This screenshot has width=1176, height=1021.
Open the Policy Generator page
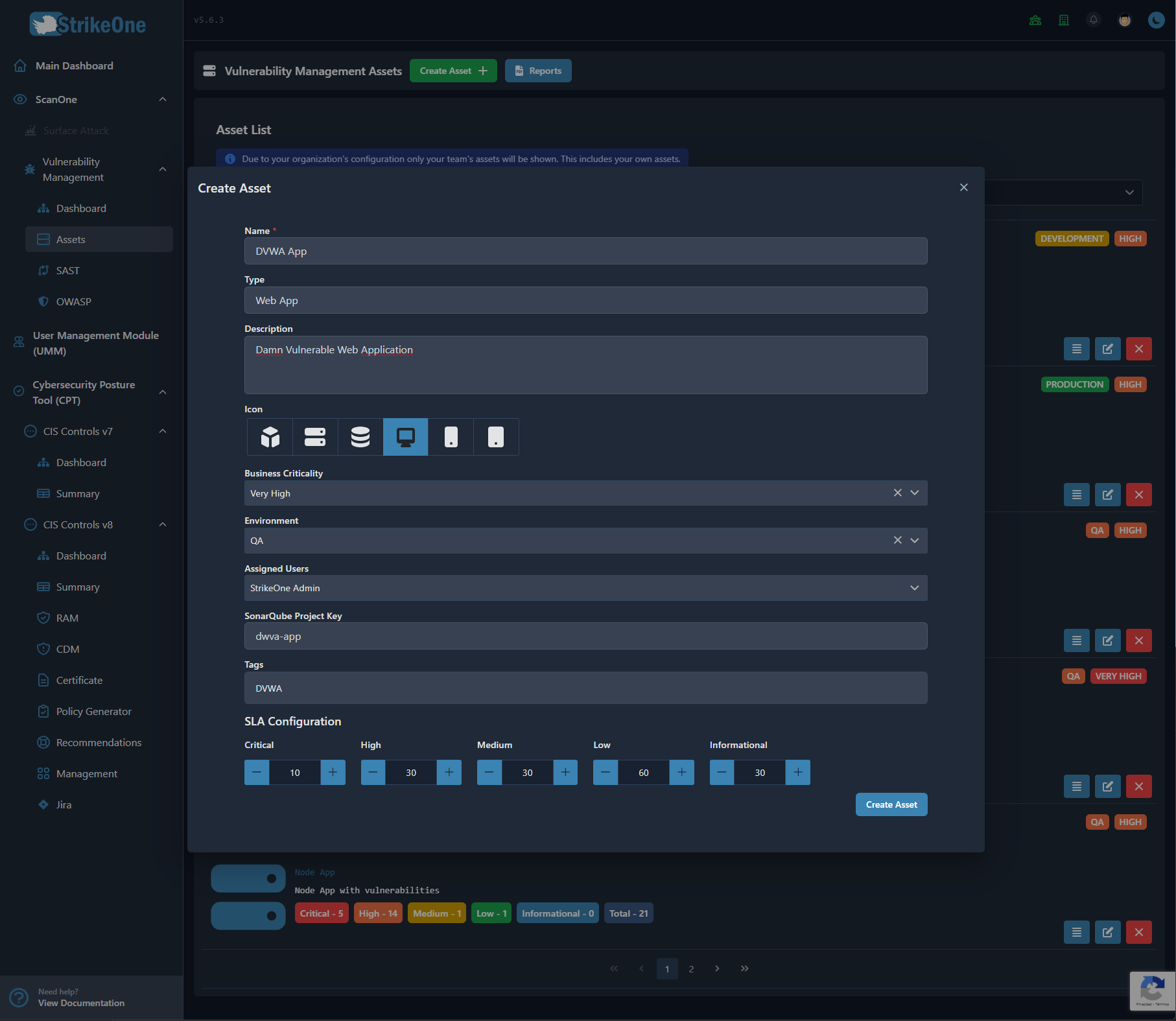[93, 711]
